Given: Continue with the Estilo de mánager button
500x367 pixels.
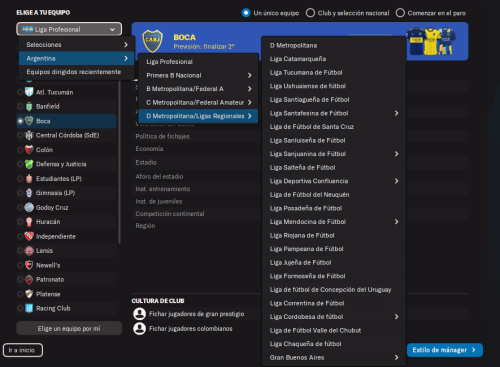Looking at the screenshot, I should 445,350.
